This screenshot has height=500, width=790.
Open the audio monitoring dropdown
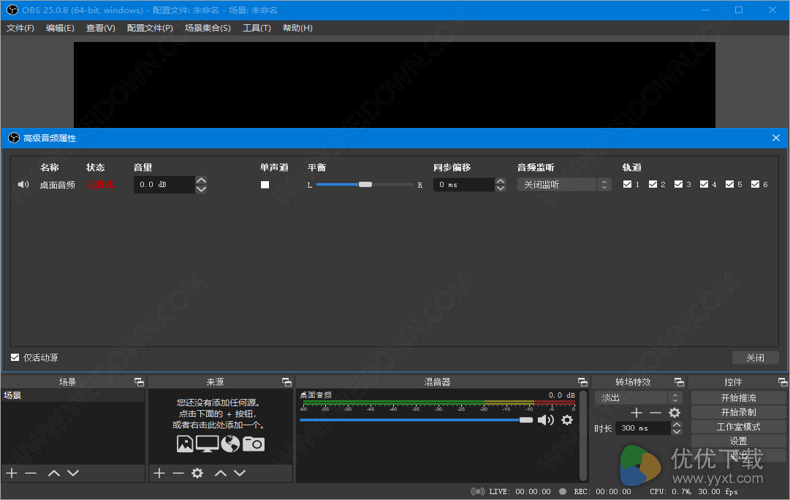564,184
